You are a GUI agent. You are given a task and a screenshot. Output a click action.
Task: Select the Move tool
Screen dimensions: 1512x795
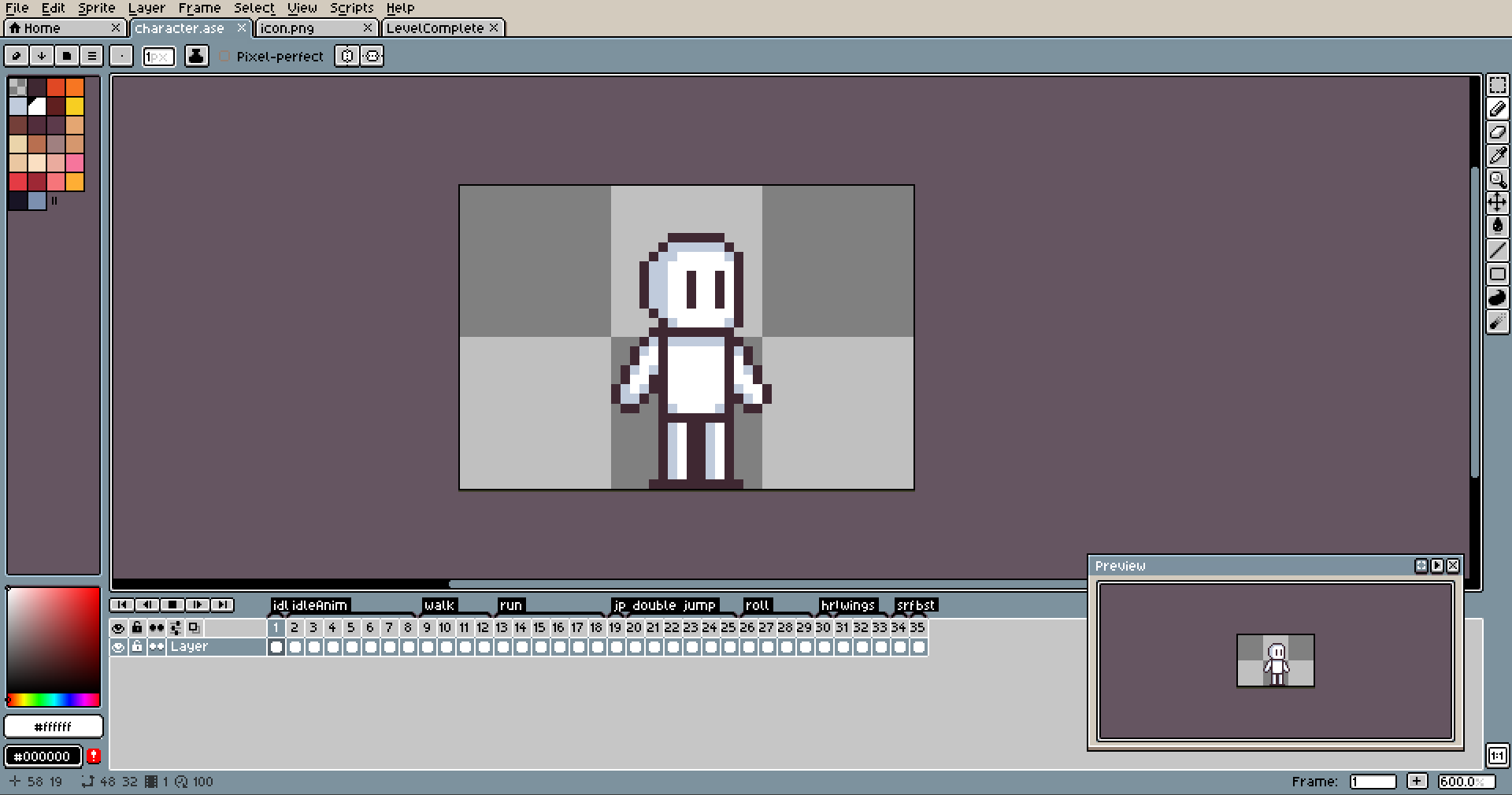(1497, 203)
